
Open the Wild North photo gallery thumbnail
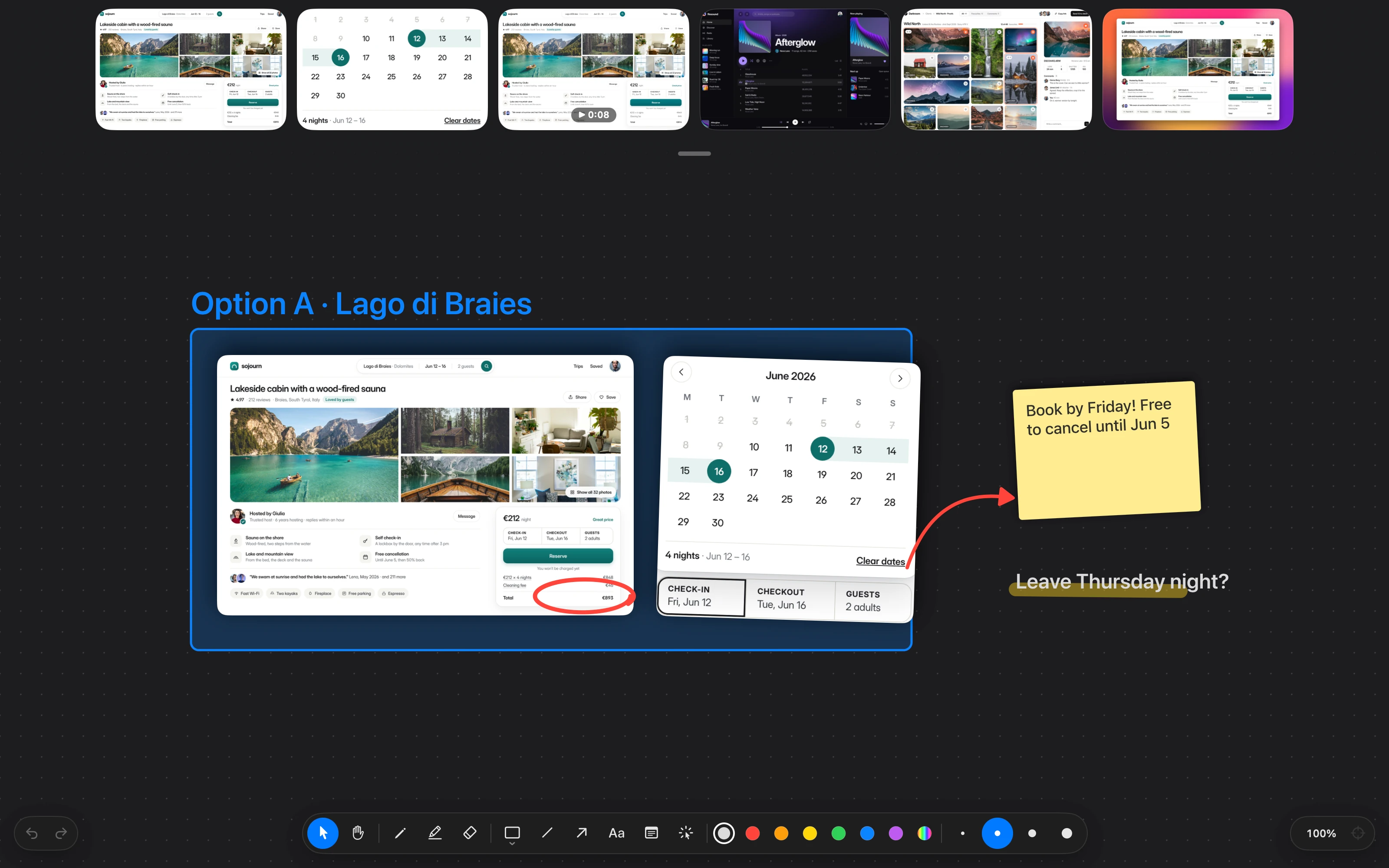997,69
